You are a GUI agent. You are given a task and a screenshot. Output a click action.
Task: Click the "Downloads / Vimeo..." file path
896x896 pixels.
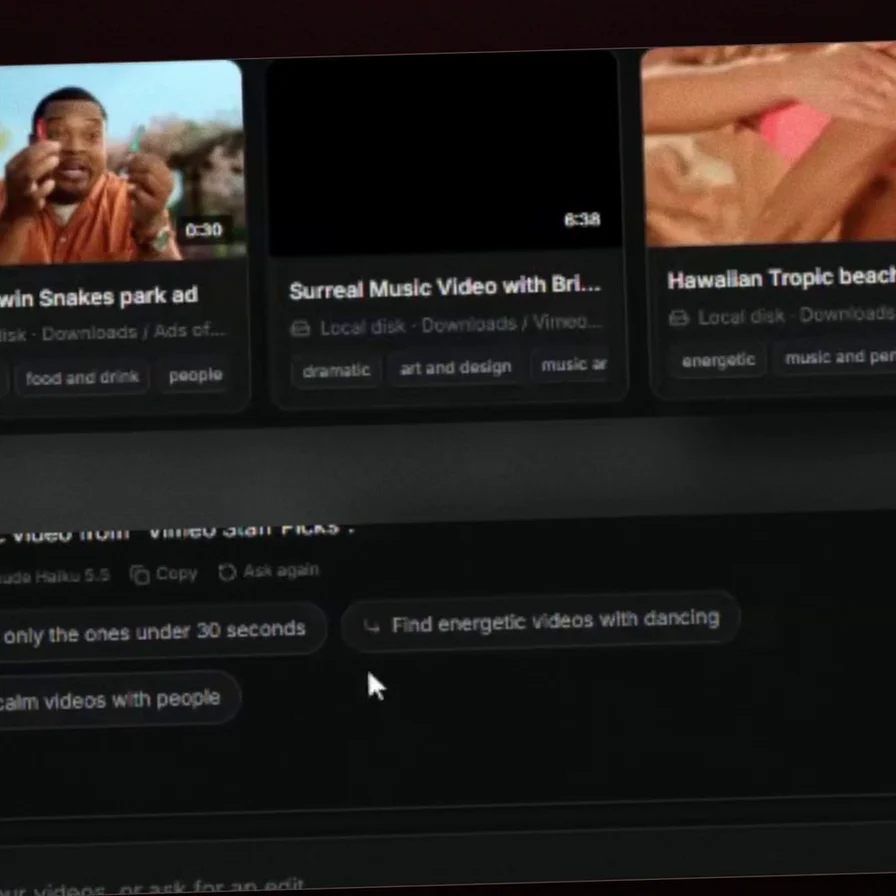tap(511, 323)
